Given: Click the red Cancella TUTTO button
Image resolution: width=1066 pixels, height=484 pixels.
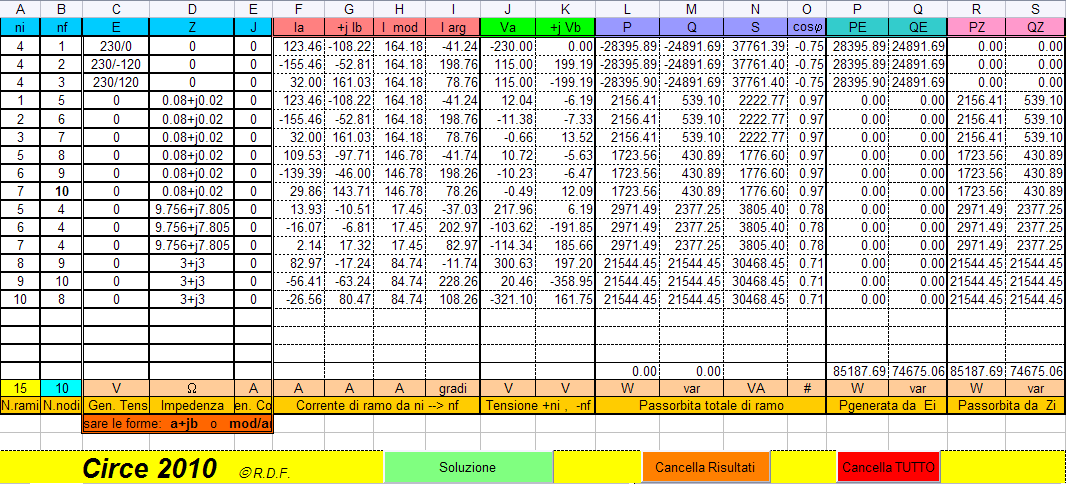Looking at the screenshot, I should 889,467.
